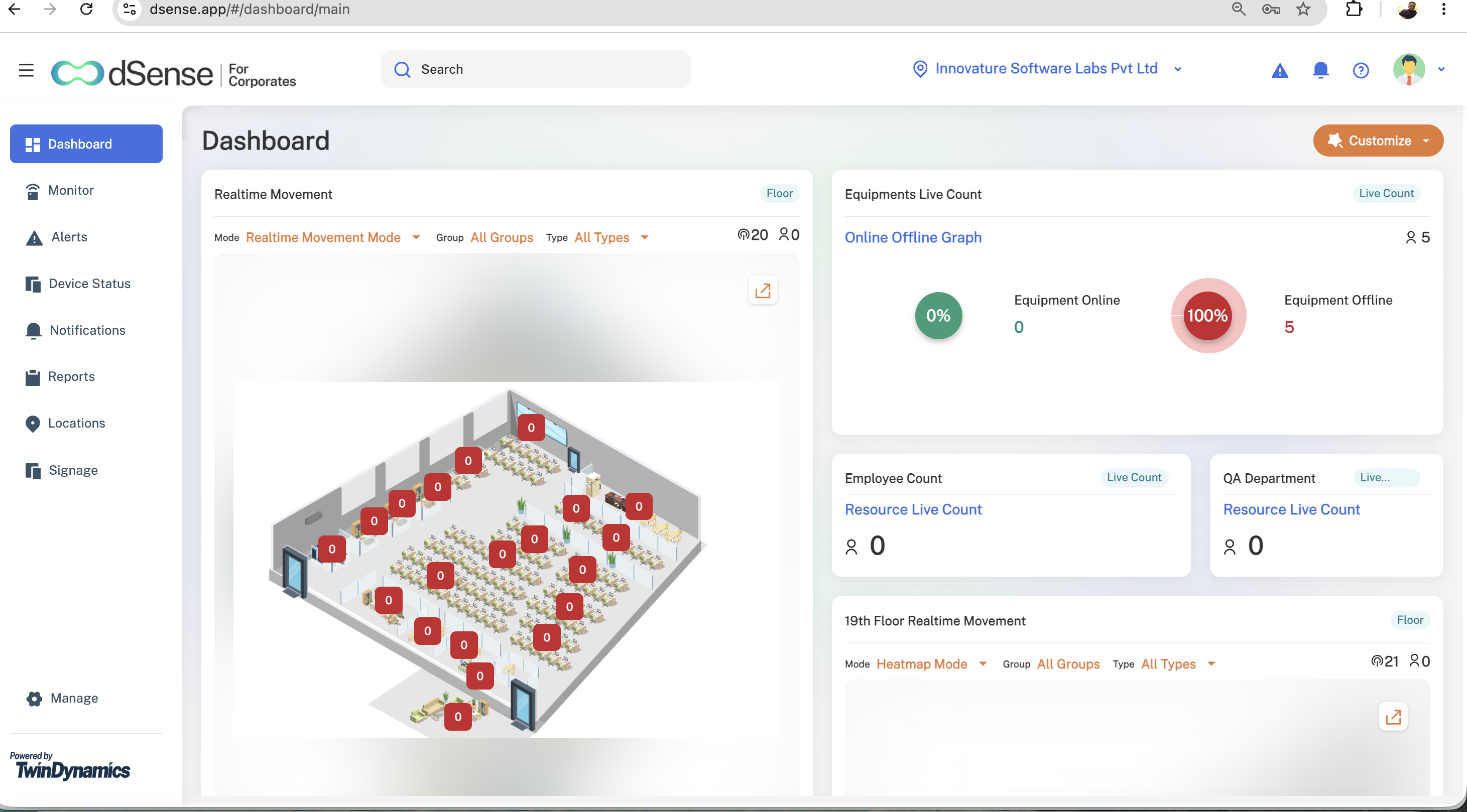Open Notifications in sidebar
Screen dimensions: 1467x812
coord(75,331)
